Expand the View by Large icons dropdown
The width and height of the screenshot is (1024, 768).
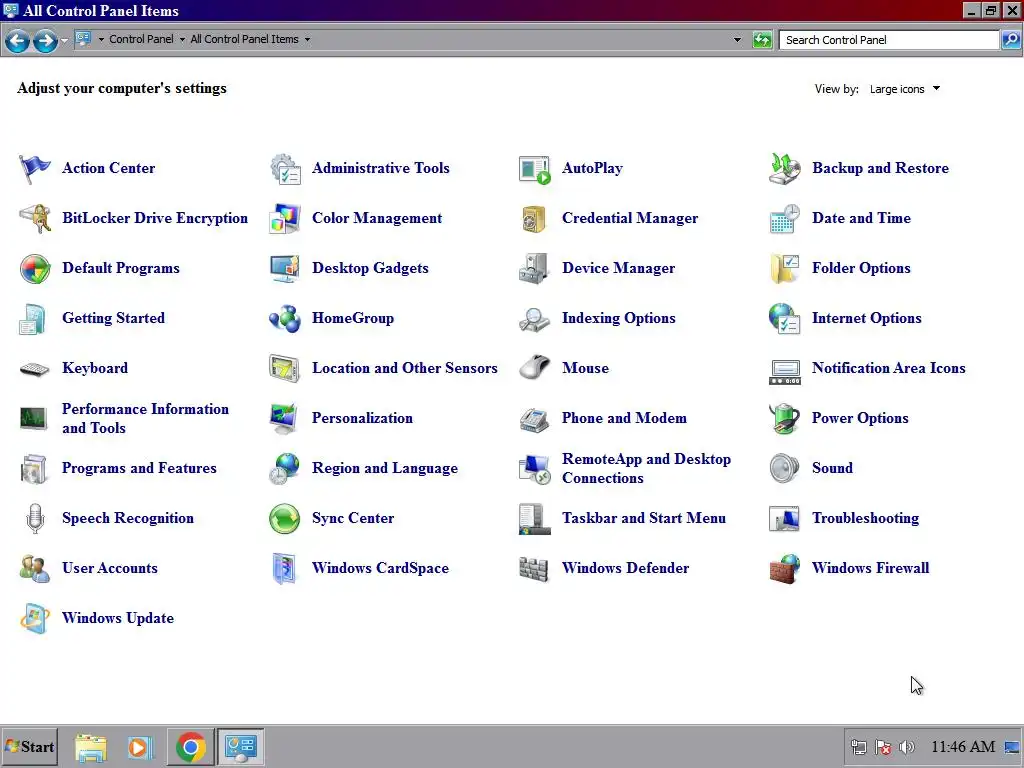click(x=905, y=89)
